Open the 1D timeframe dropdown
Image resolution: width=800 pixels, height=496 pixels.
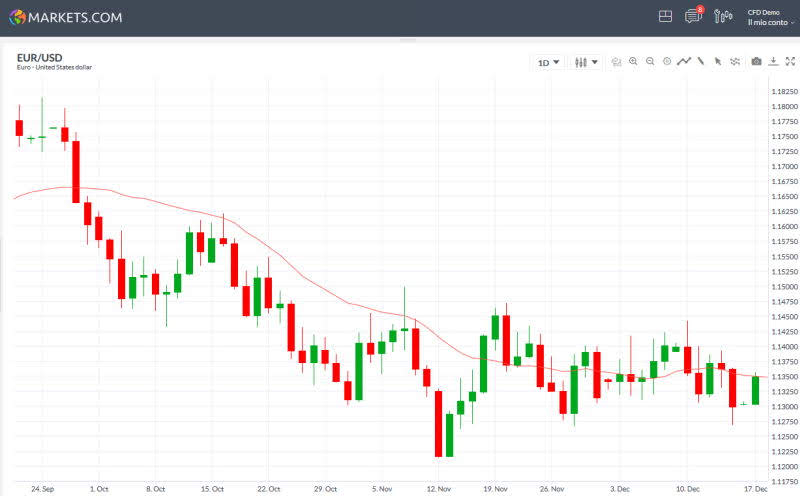tap(548, 62)
